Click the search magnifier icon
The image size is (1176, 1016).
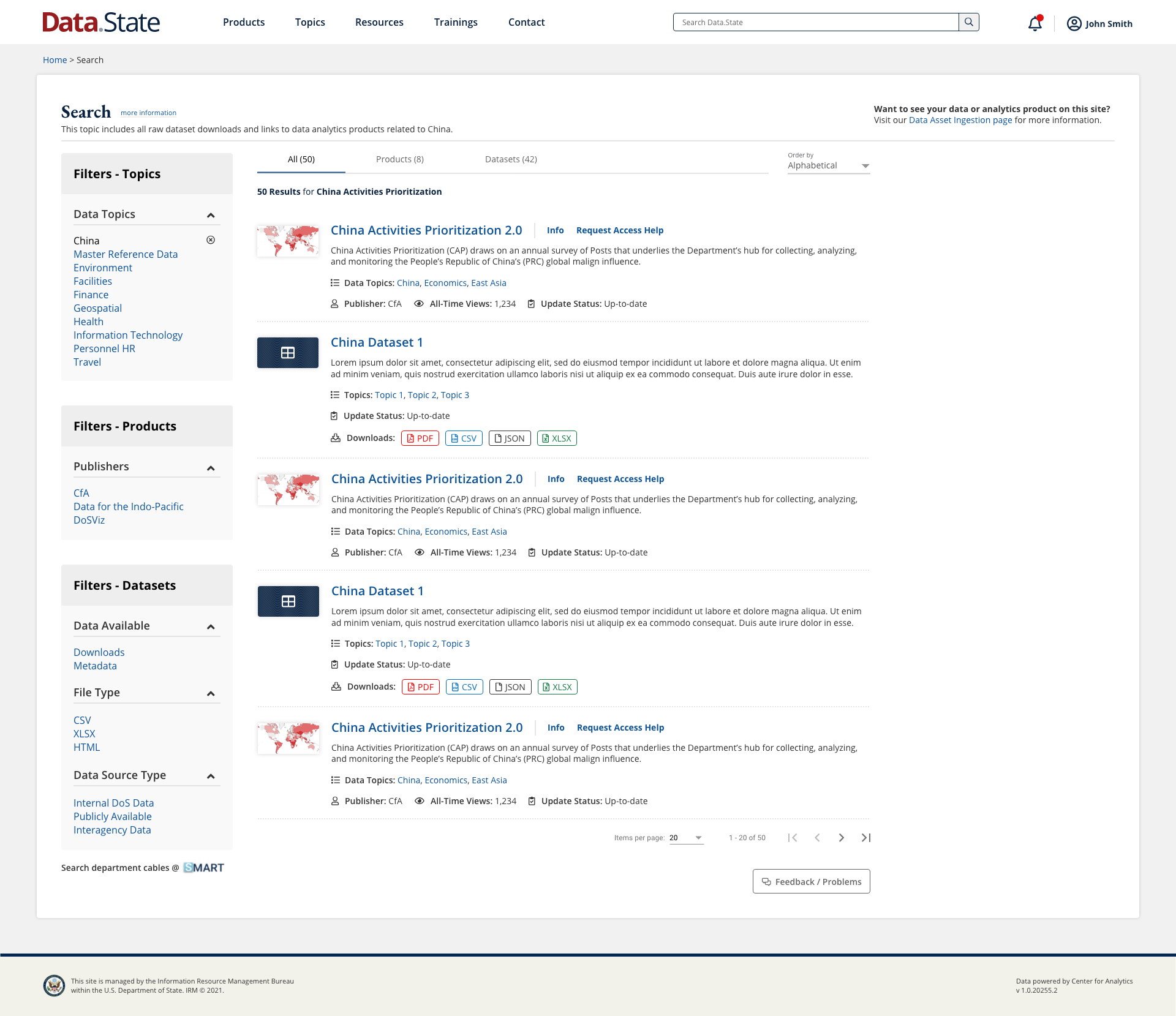coord(968,22)
